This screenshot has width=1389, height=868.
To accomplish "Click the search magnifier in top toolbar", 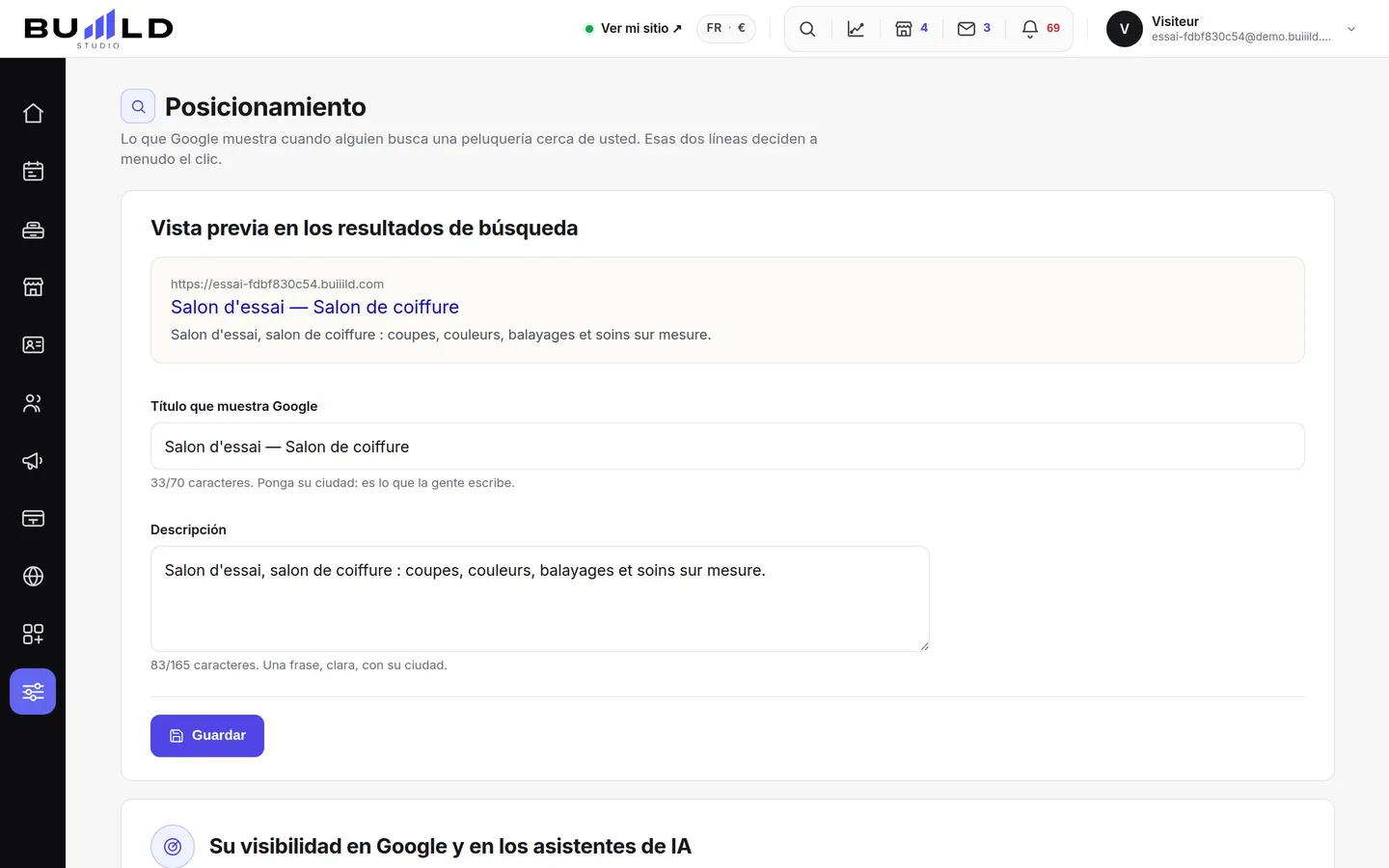I will click(x=807, y=29).
